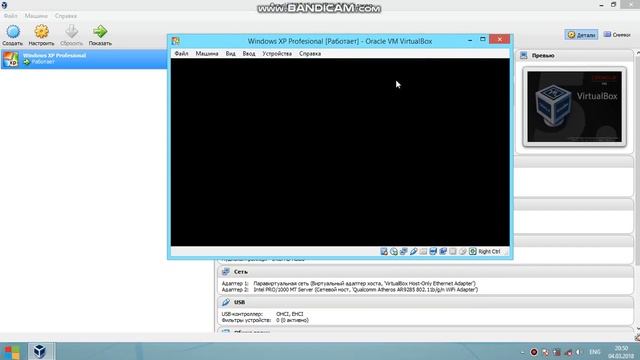
Task: Open the Windows Start button
Action: (x=12, y=351)
